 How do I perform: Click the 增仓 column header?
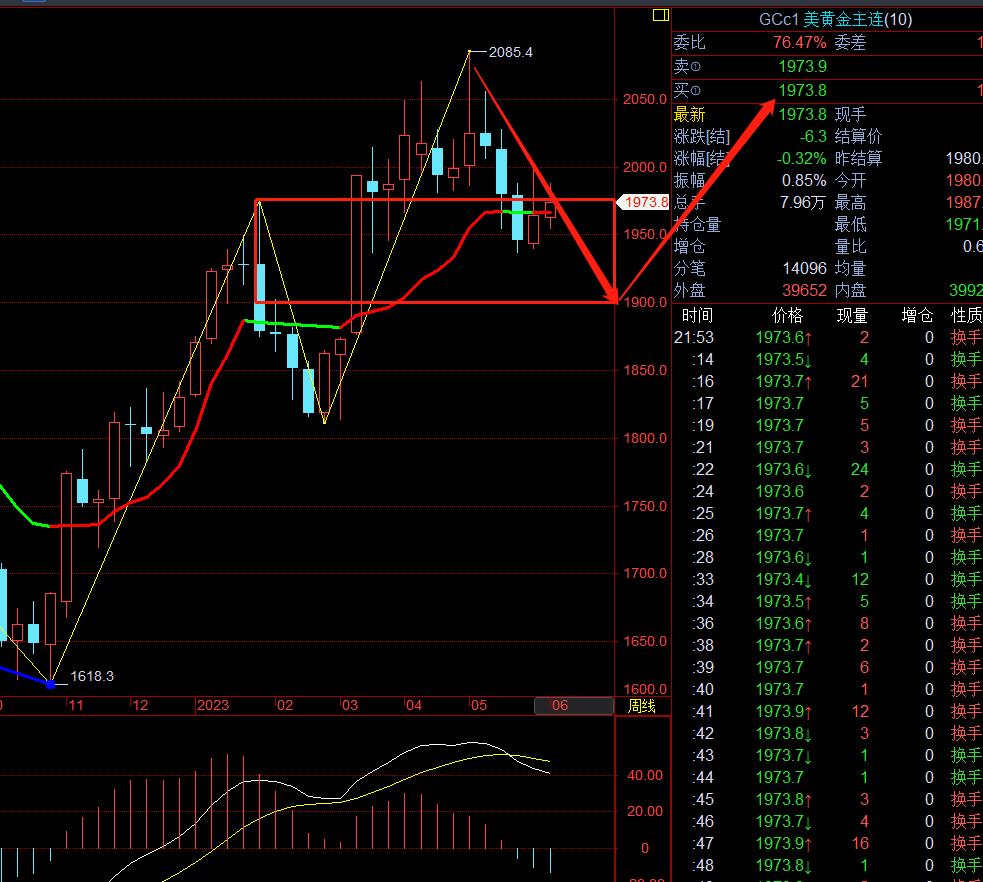pos(917,315)
